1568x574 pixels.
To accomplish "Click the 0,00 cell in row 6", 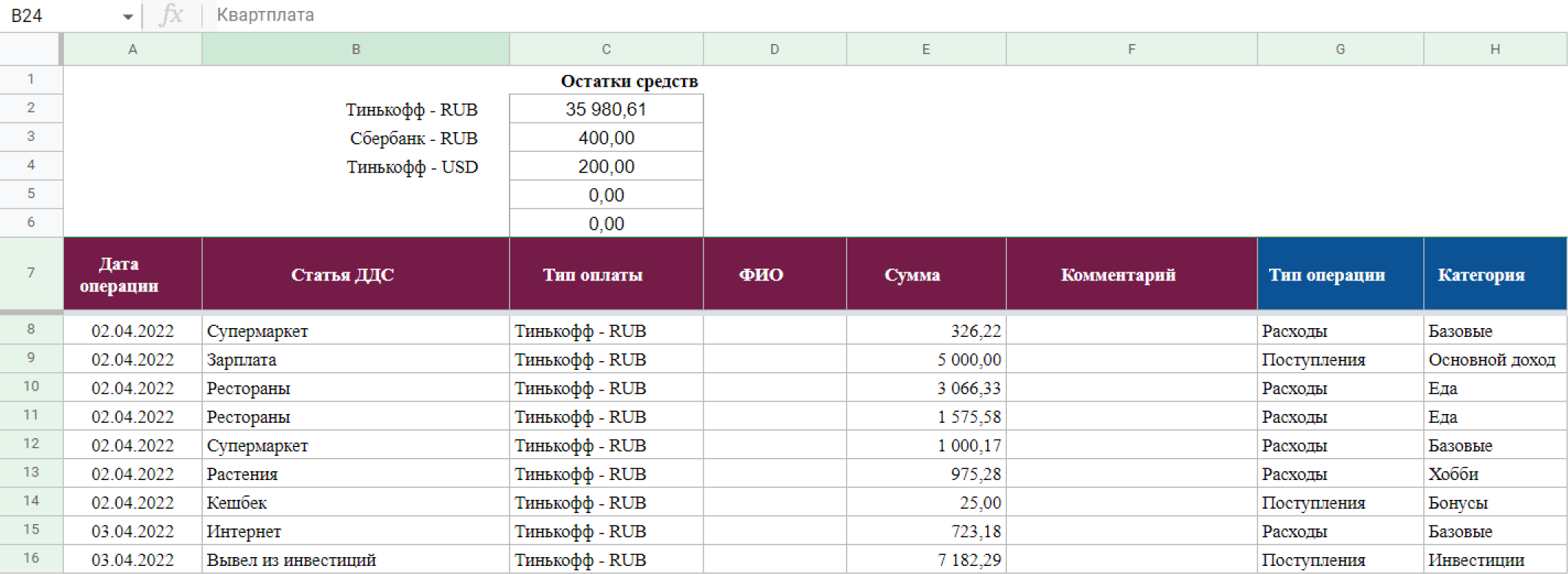I will (x=606, y=224).
